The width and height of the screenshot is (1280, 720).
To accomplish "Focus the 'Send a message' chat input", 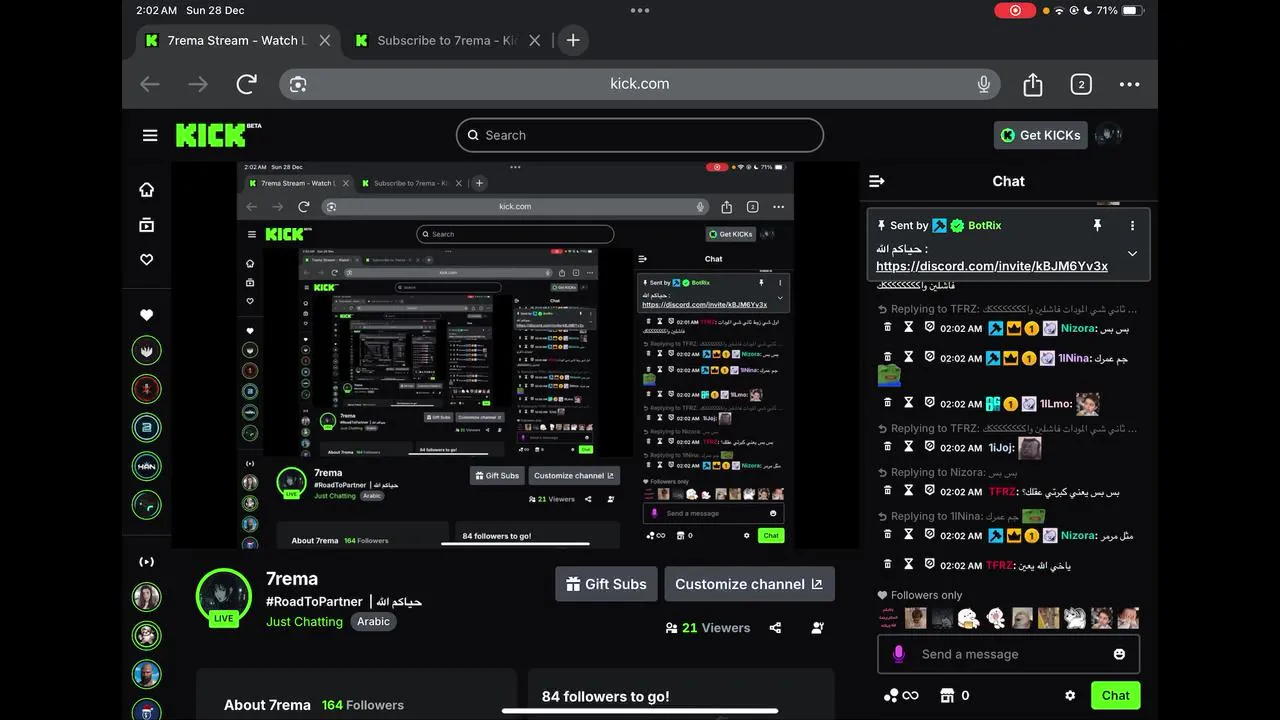I will tap(1008, 654).
